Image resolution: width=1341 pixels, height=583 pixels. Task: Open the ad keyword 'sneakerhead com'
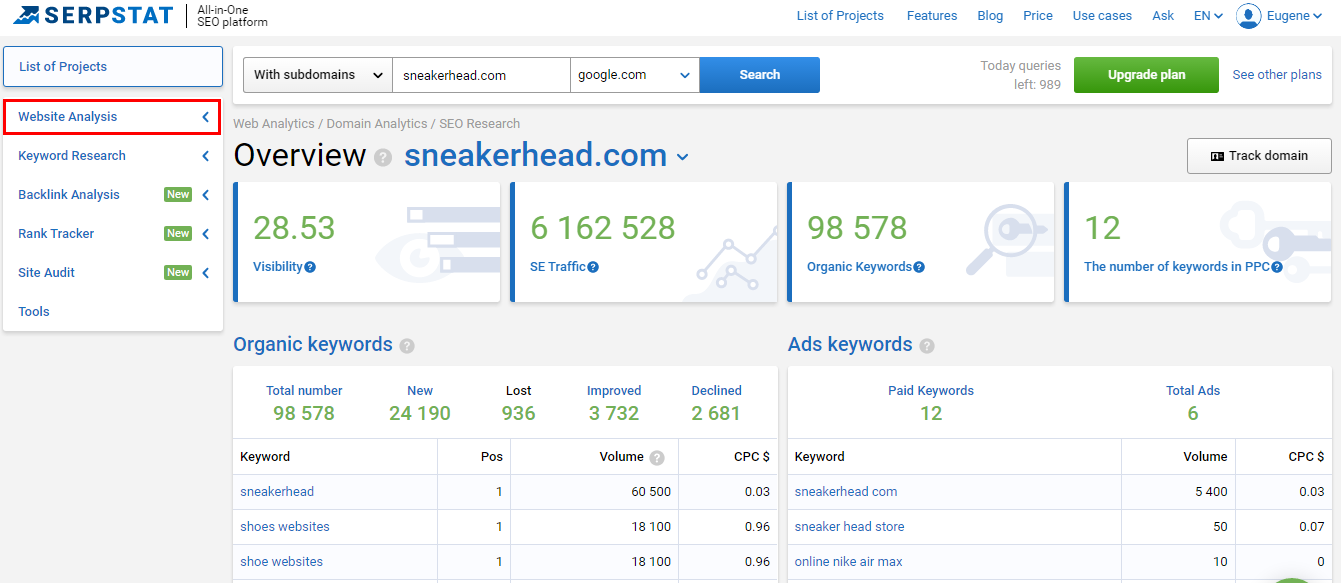846,492
